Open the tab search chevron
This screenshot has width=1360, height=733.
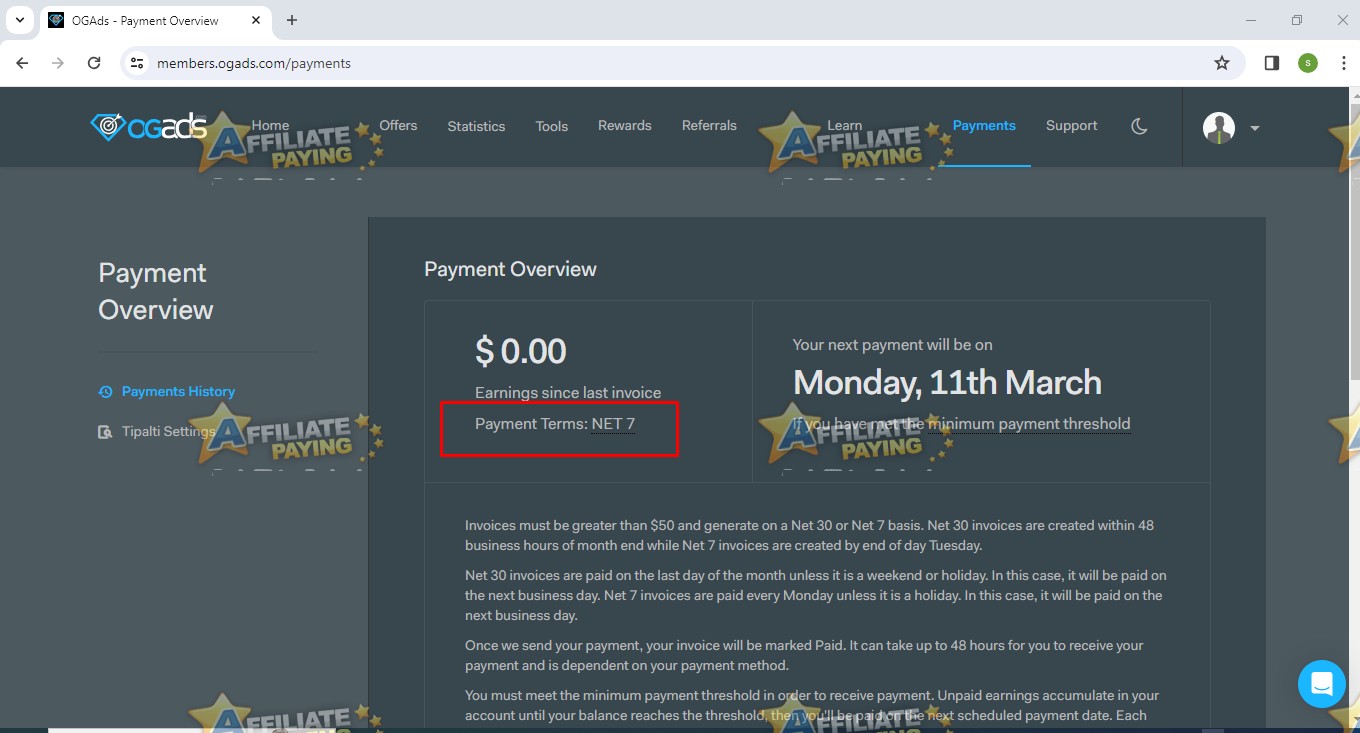[x=19, y=20]
